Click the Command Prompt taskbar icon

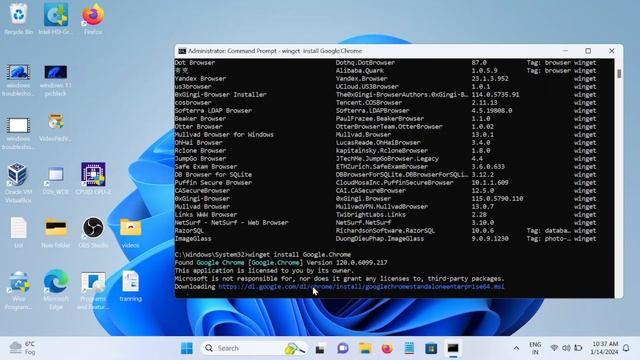pyautogui.click(x=453, y=348)
